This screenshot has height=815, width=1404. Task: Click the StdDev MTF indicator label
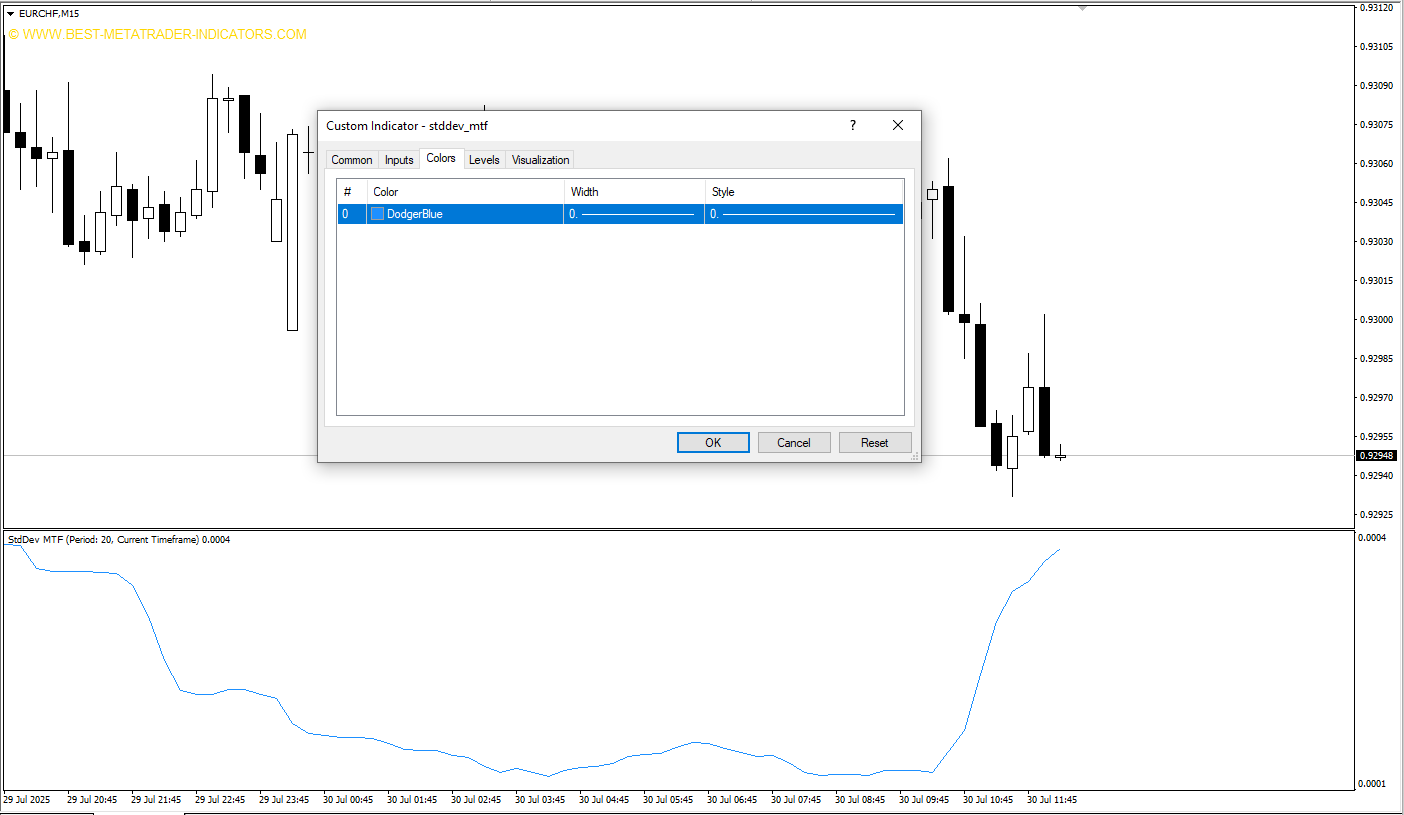point(118,540)
